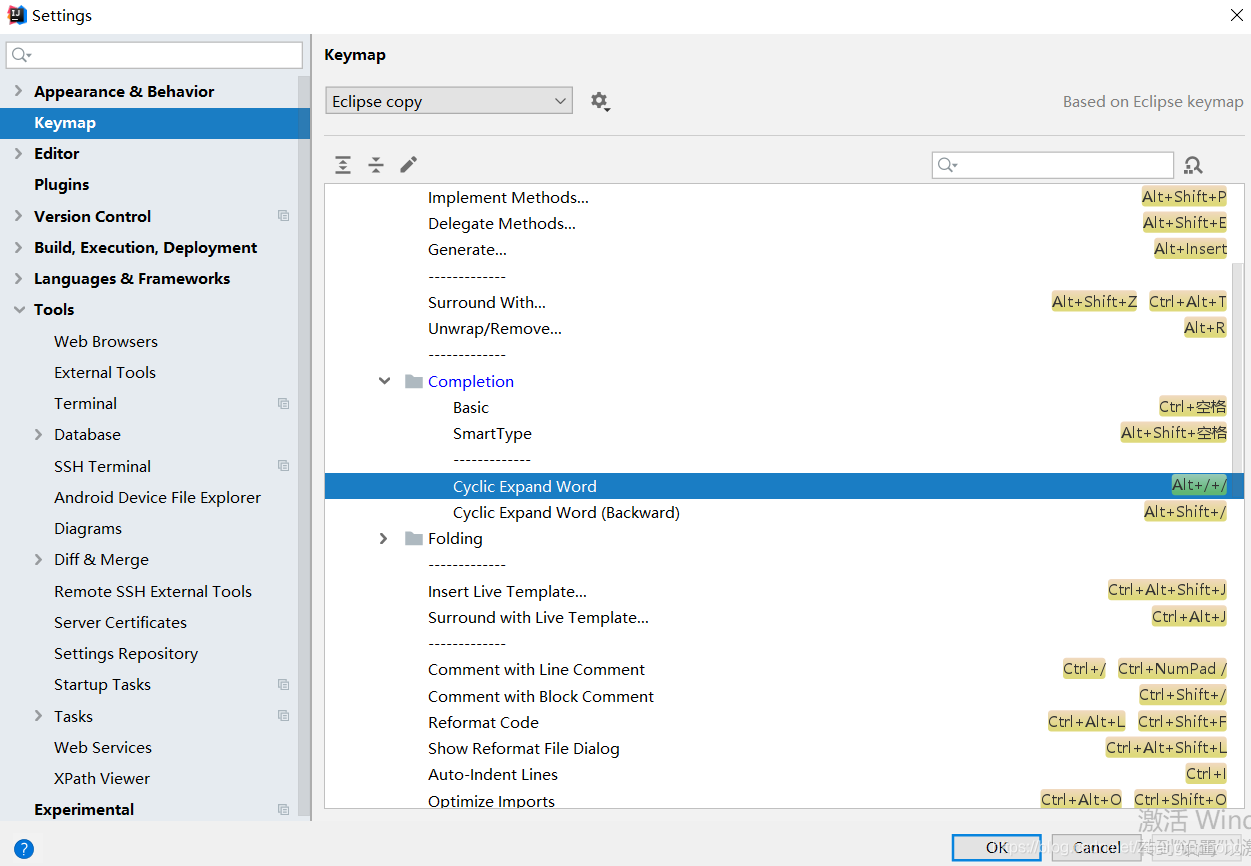Click the project-level icon beside Terminal
Screen dimensions: 1251x866
point(284,403)
